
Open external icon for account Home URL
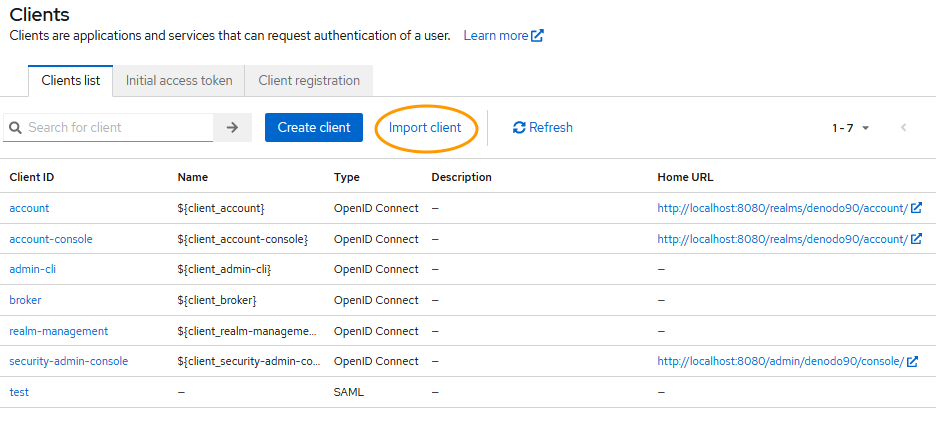[x=917, y=208]
